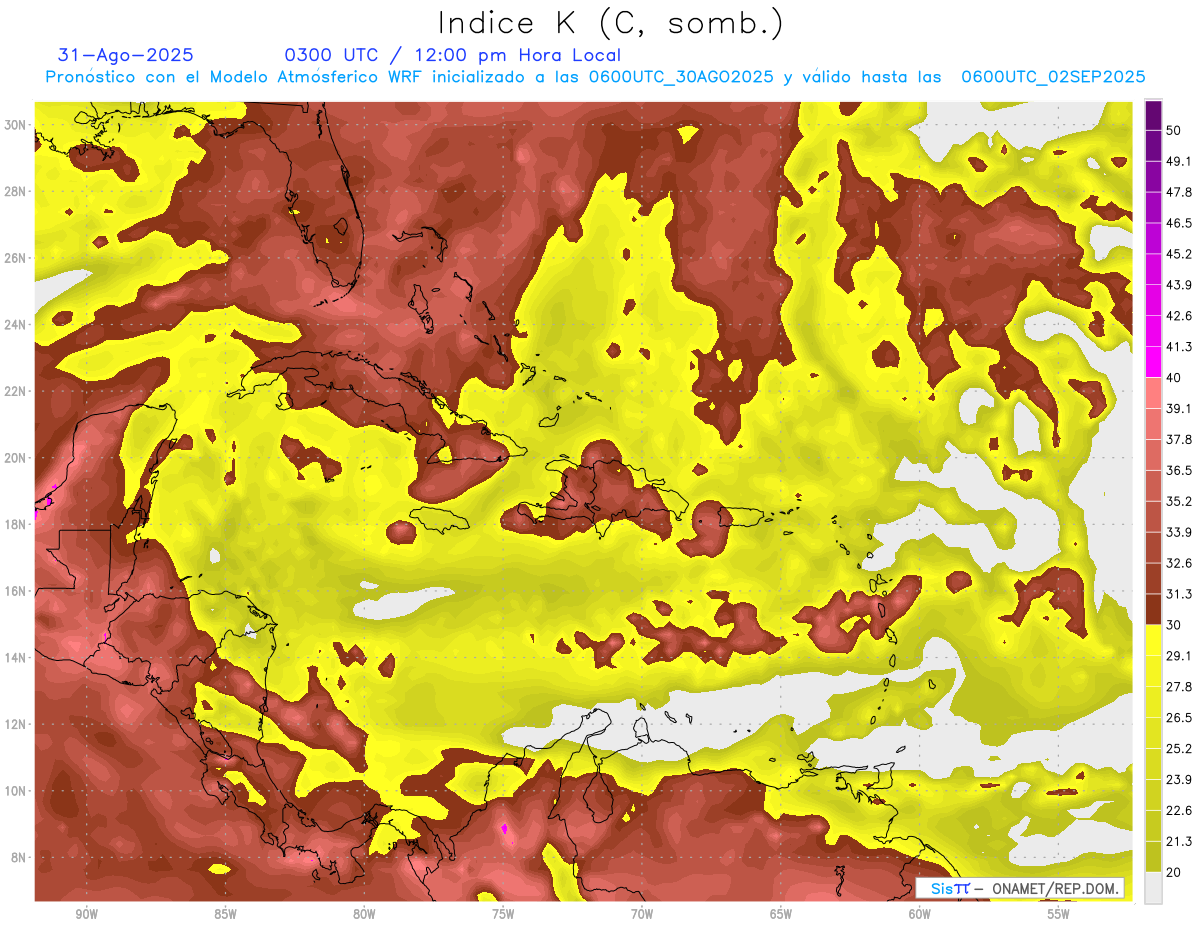Image resolution: width=1200 pixels, height=927 pixels.
Task: Click the 14N latitude label
Action: (x=14, y=657)
